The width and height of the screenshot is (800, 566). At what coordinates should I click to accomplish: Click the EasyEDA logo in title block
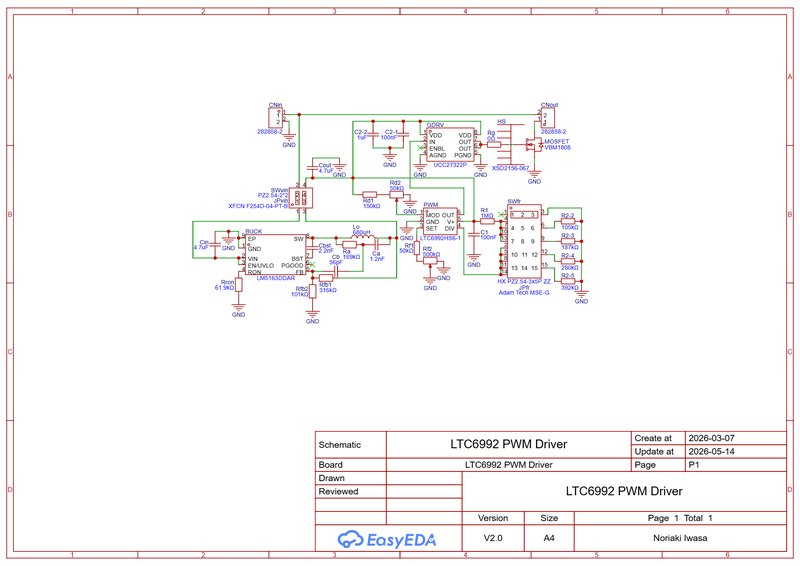387,539
